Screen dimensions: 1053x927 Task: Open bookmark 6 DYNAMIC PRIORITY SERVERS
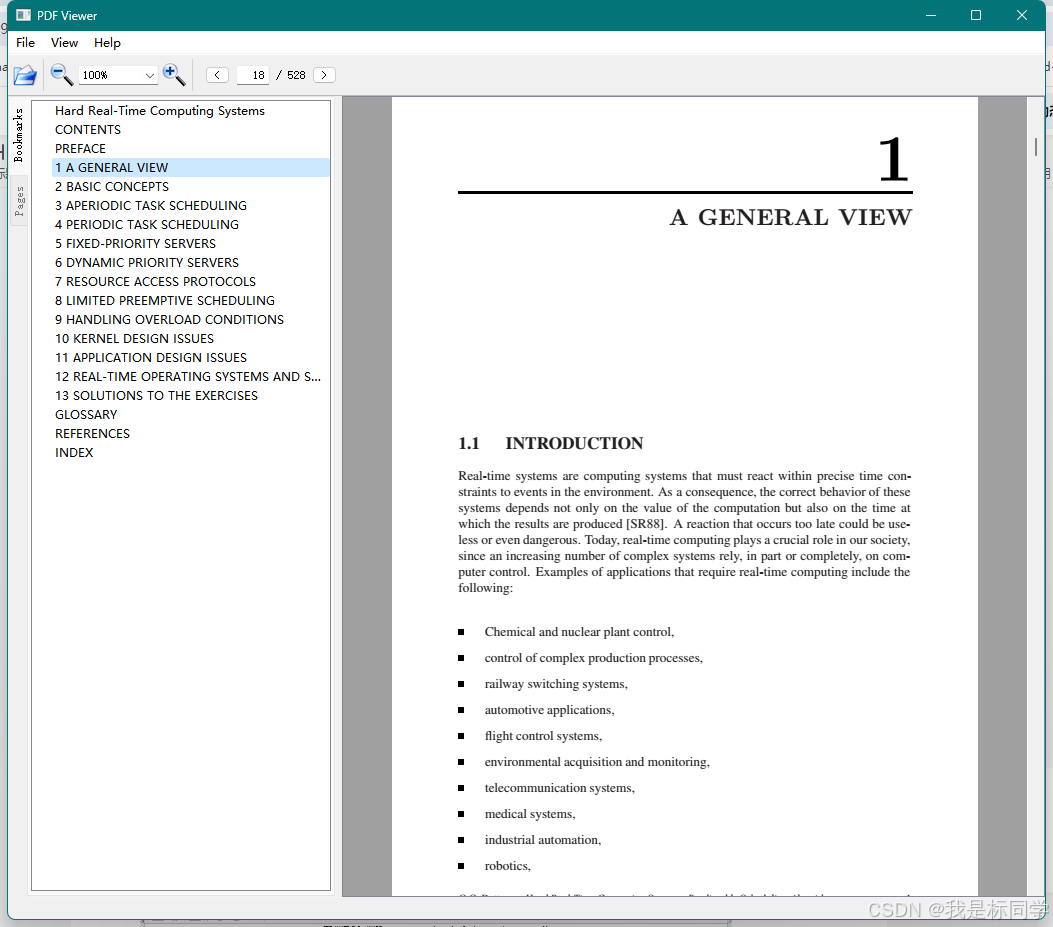coord(147,263)
